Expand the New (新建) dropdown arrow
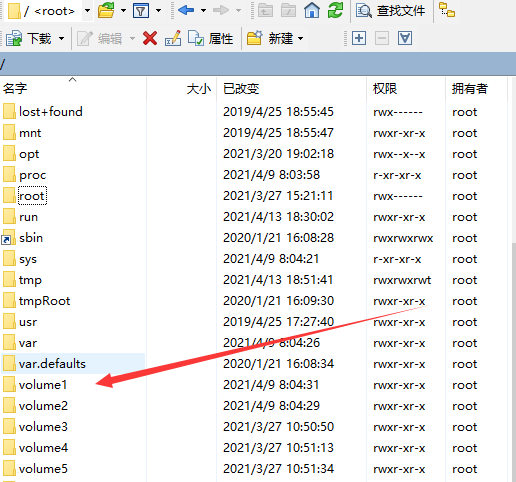 click(x=301, y=39)
